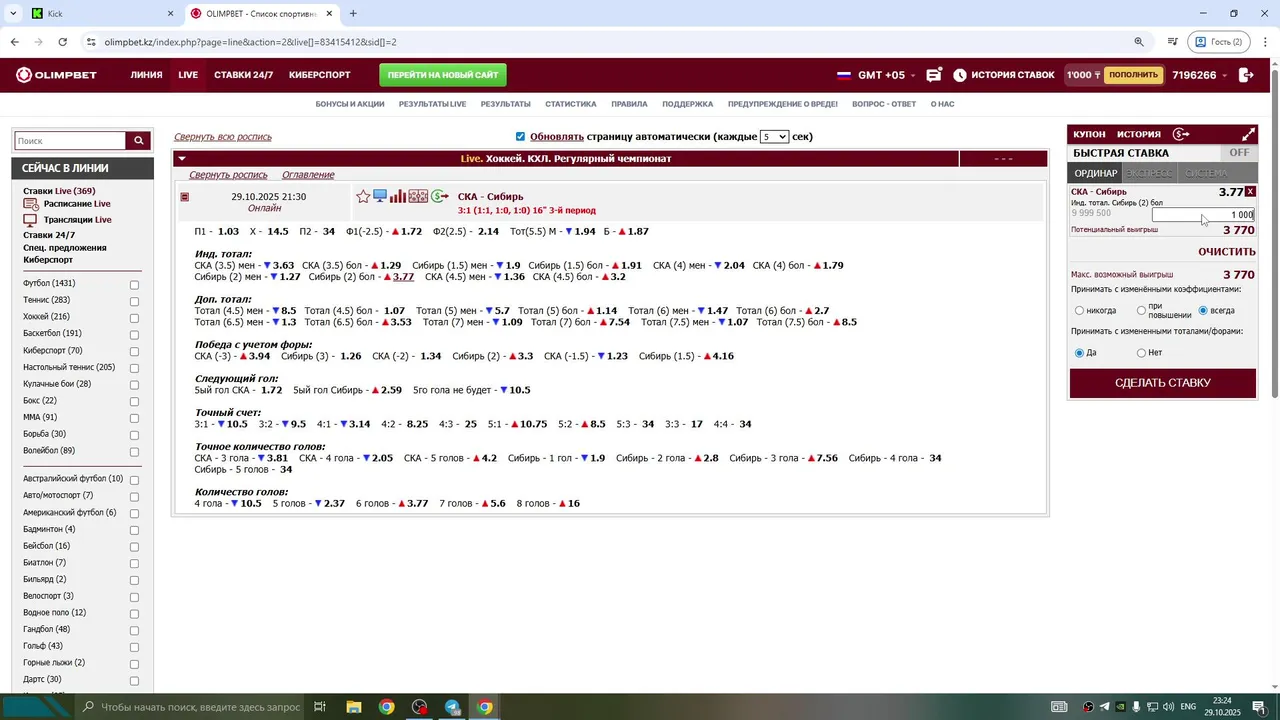Image resolution: width=1280 pixels, height=720 pixels.
Task: Click the green cash-out icon next to the match
Action: (440, 196)
